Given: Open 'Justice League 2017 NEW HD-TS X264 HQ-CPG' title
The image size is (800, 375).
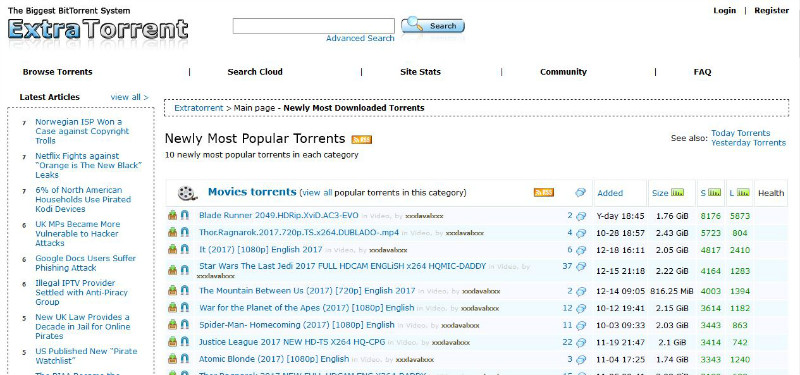Looking at the screenshot, I should 292,342.
